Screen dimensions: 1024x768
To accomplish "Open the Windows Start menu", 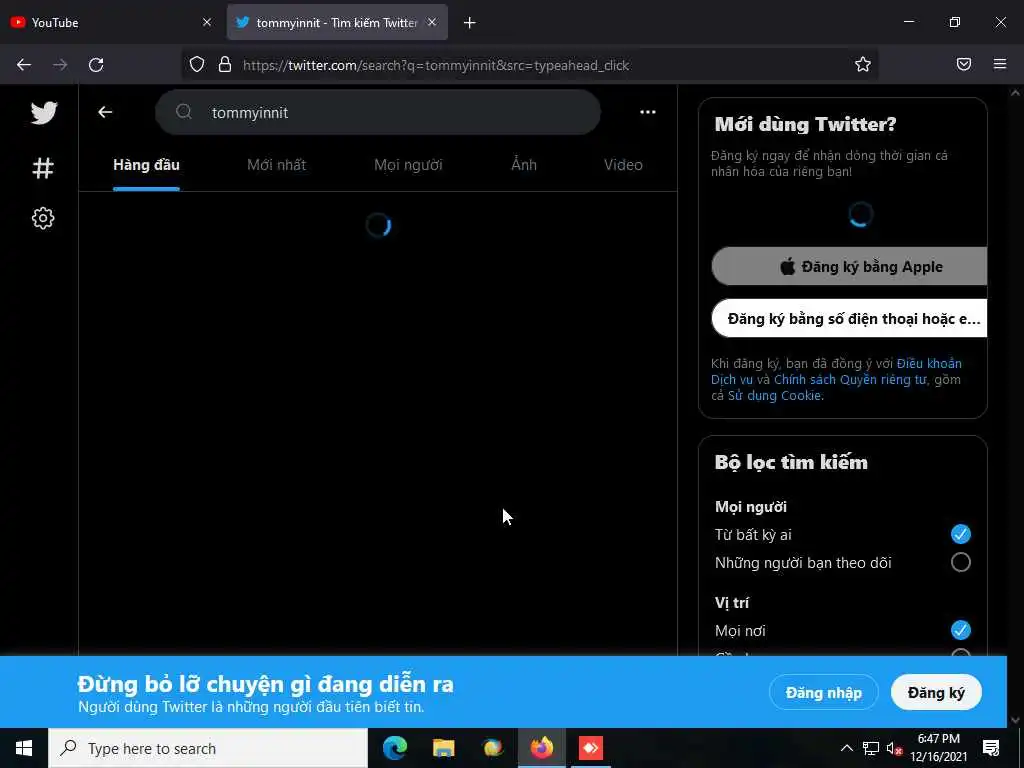I will pyautogui.click(x=24, y=748).
